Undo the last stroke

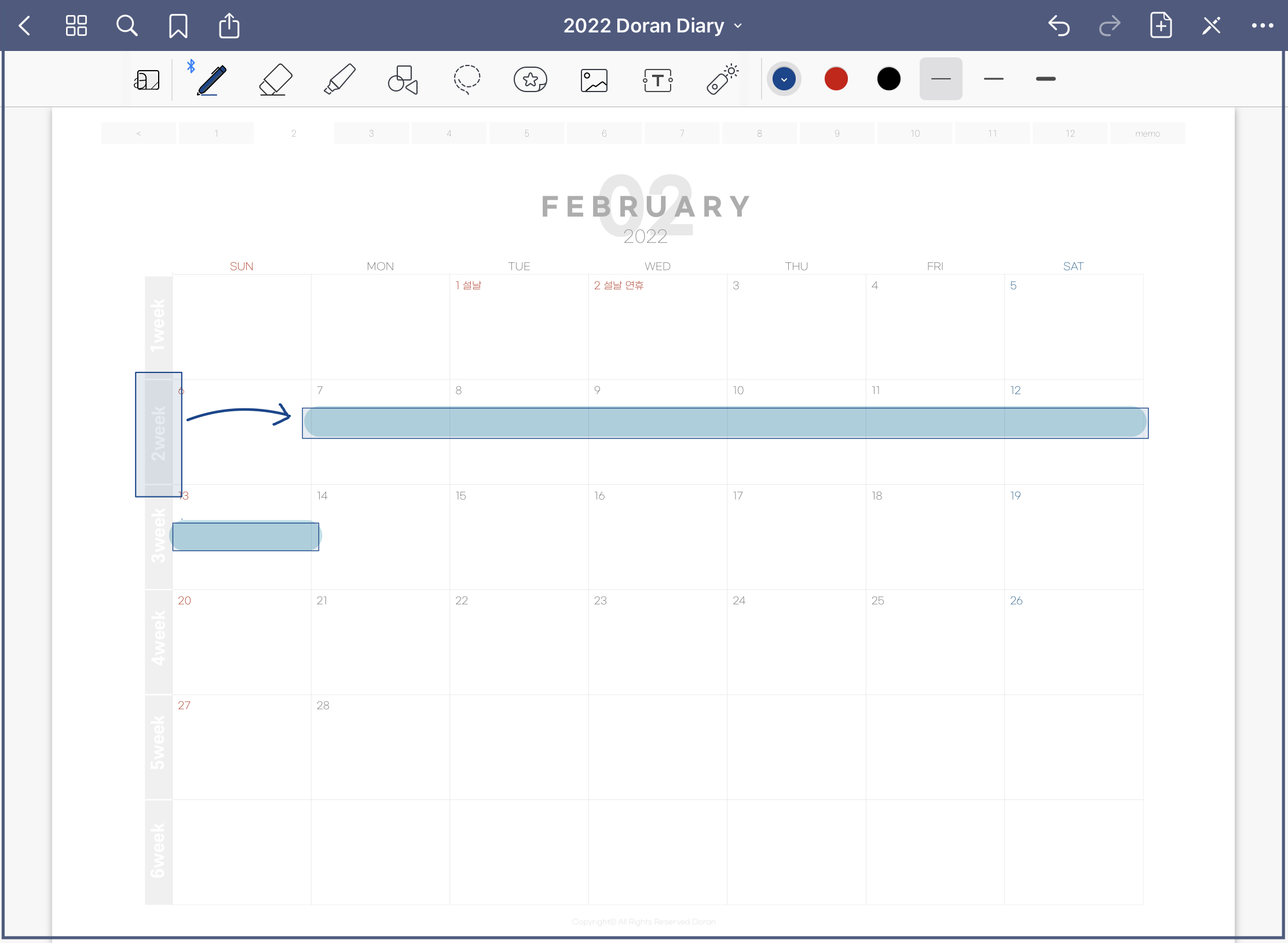[x=1059, y=25]
